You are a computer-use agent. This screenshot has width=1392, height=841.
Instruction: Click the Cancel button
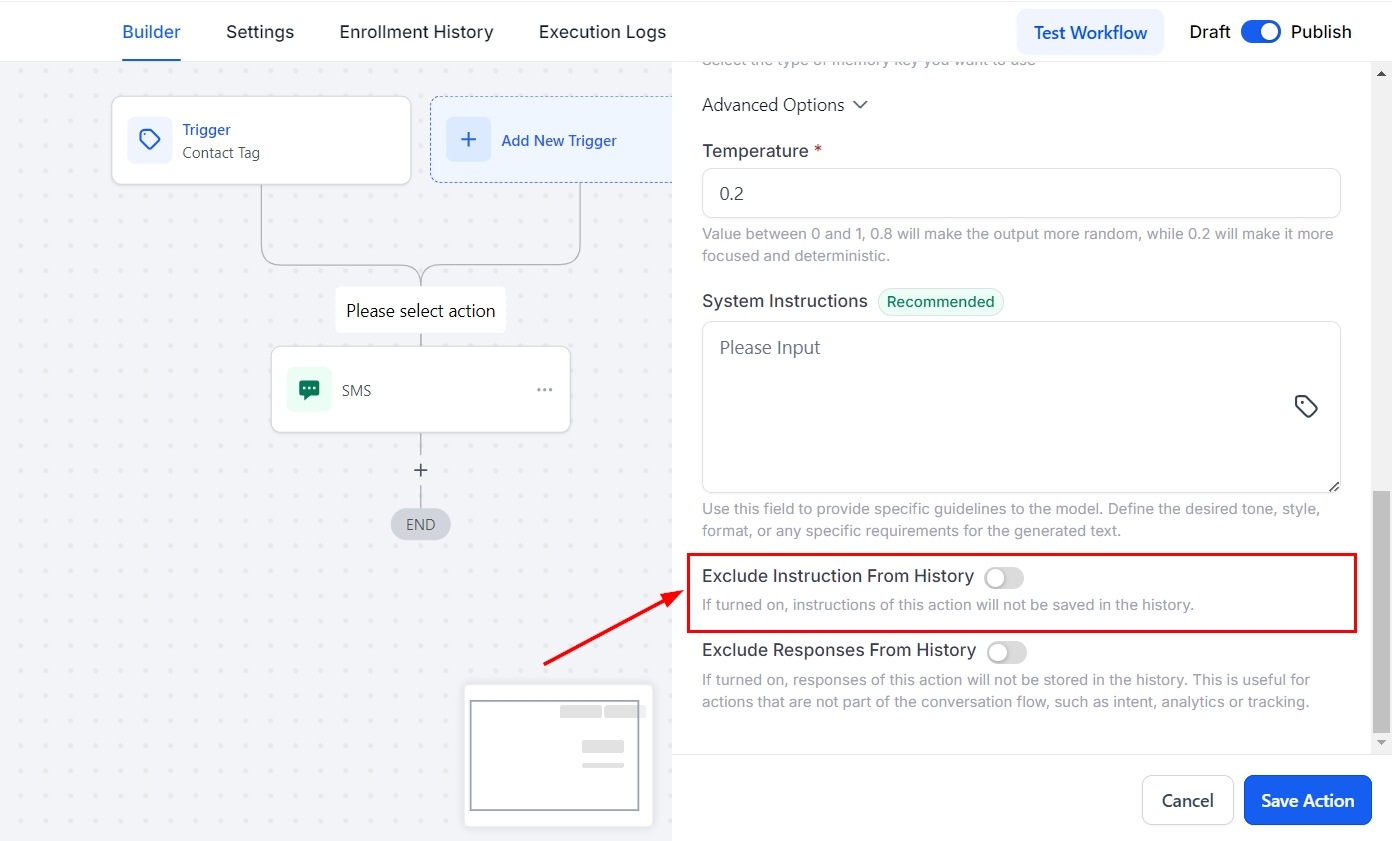coord(1187,800)
